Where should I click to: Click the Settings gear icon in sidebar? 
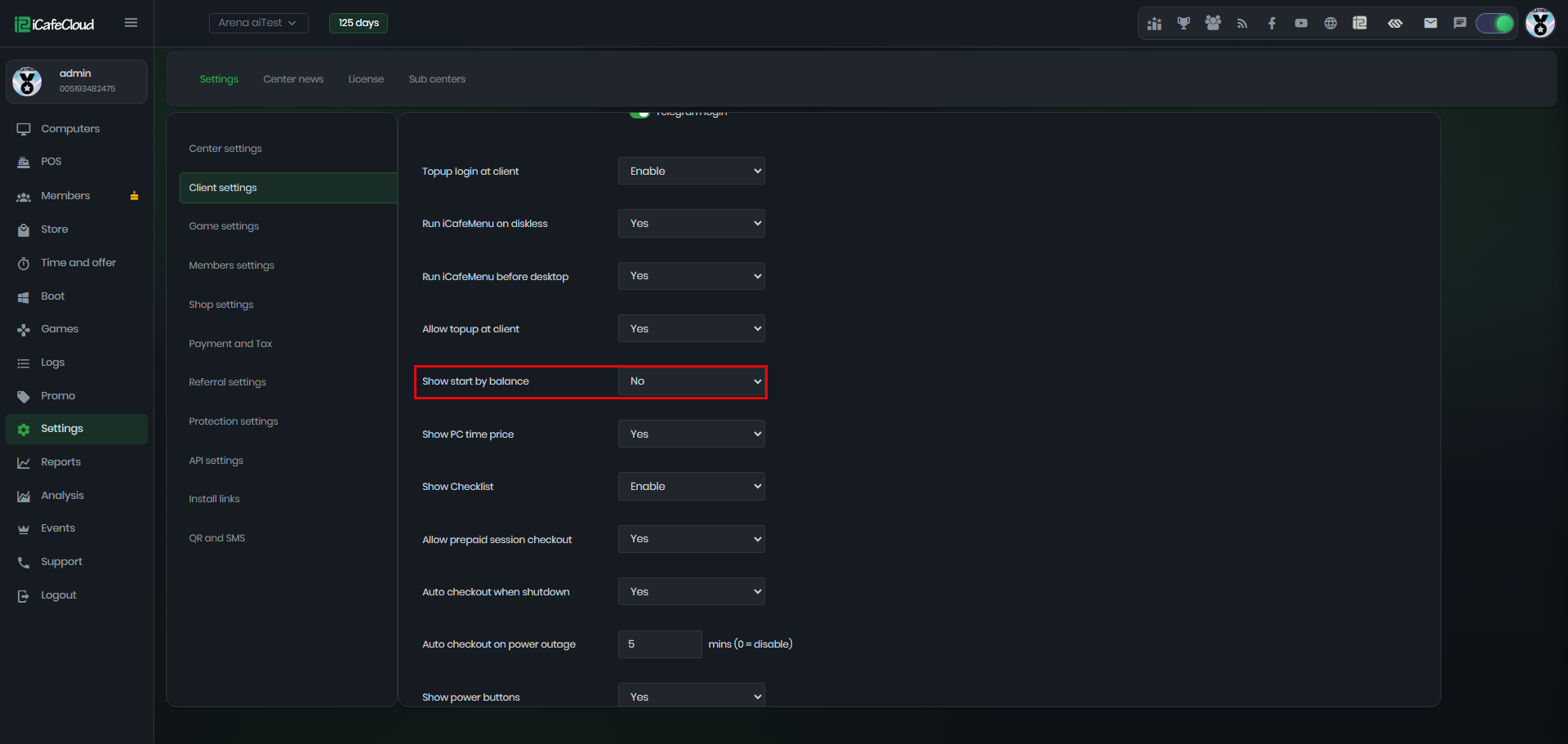(24, 430)
